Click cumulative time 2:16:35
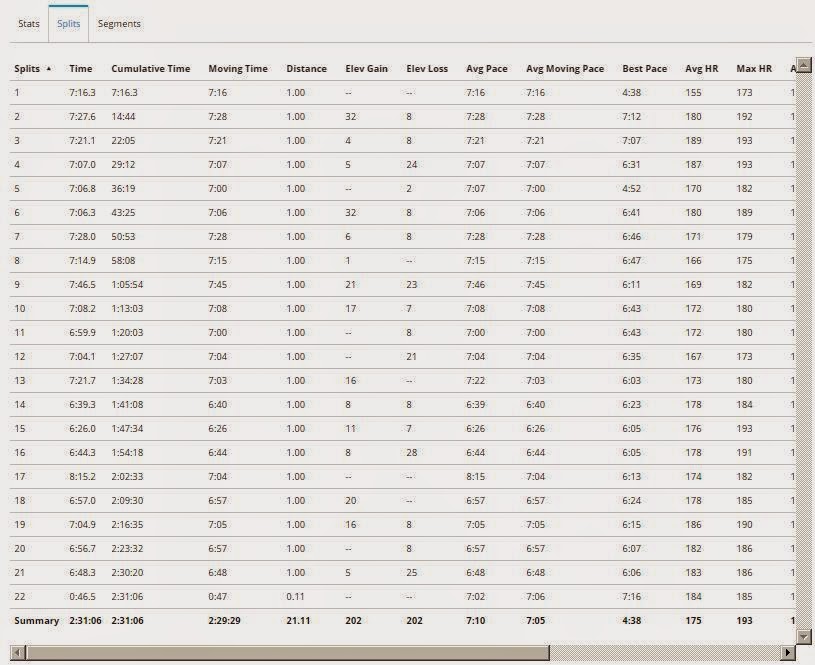Viewport: 815px width, 665px height. point(127,524)
